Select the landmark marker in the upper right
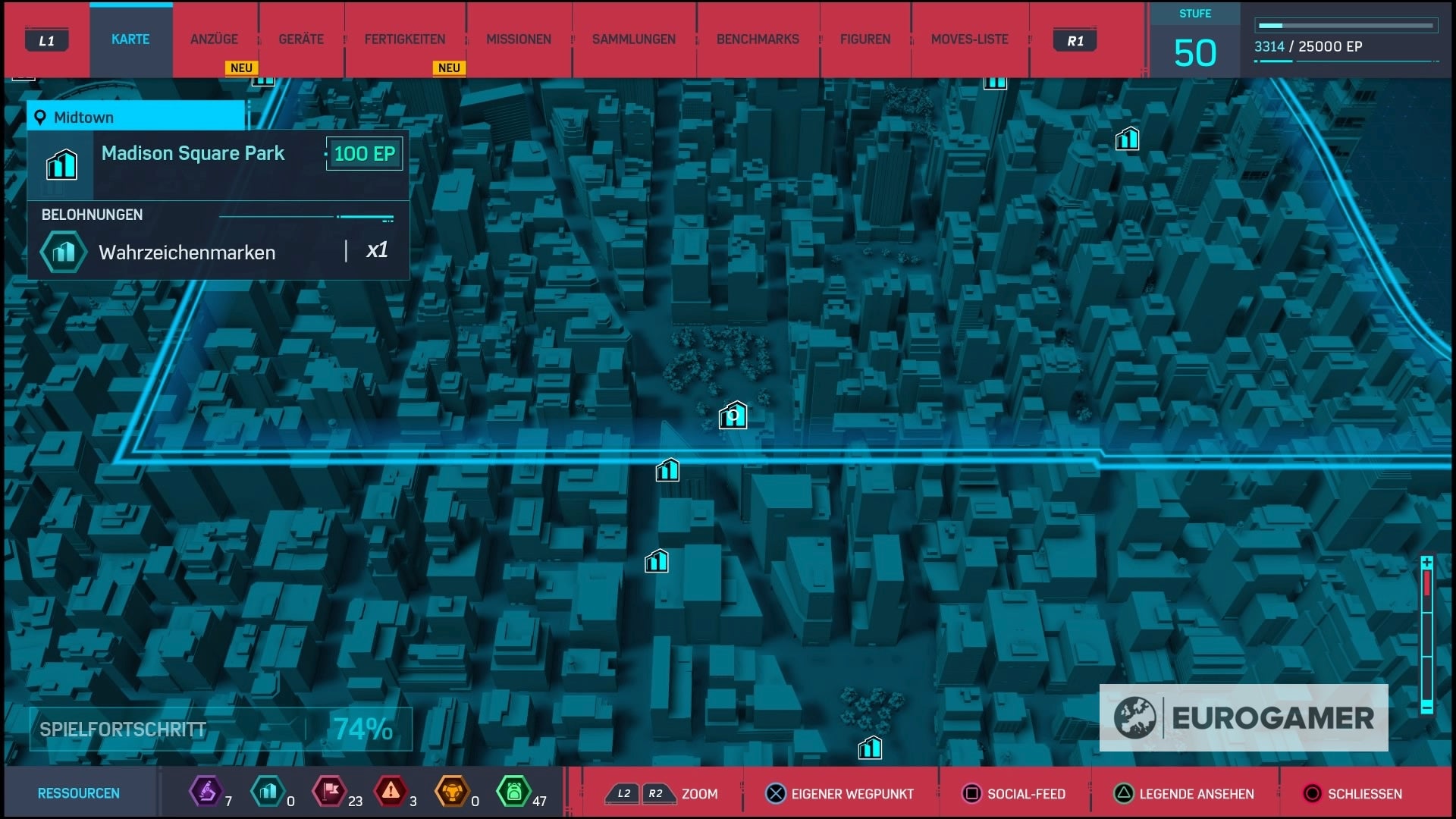This screenshot has width=1456, height=819. 1127,139
